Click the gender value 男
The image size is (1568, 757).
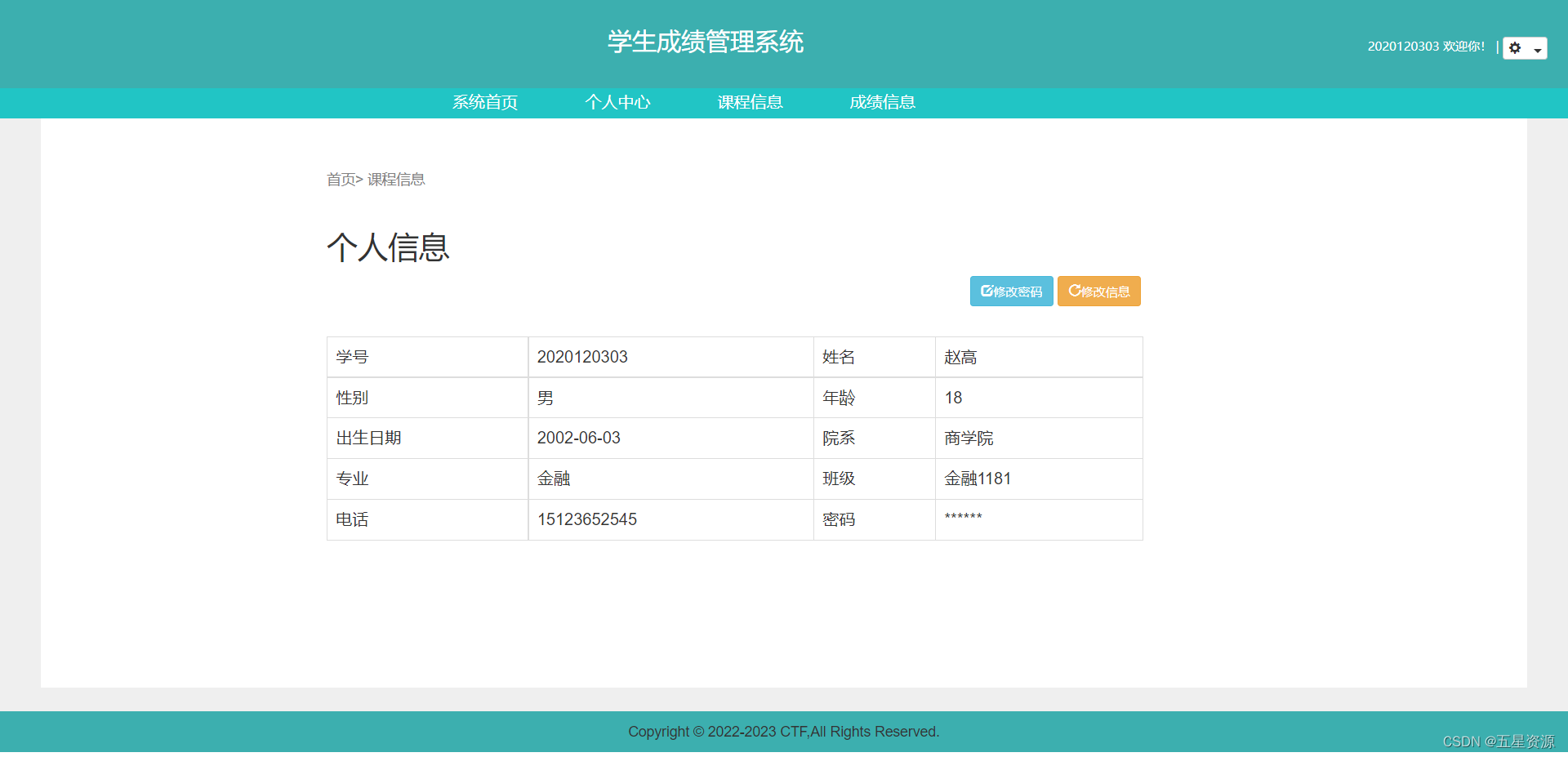click(x=546, y=398)
